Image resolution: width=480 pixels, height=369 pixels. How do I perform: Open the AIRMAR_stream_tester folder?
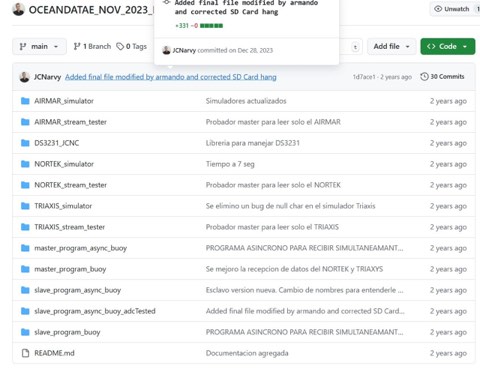click(70, 122)
